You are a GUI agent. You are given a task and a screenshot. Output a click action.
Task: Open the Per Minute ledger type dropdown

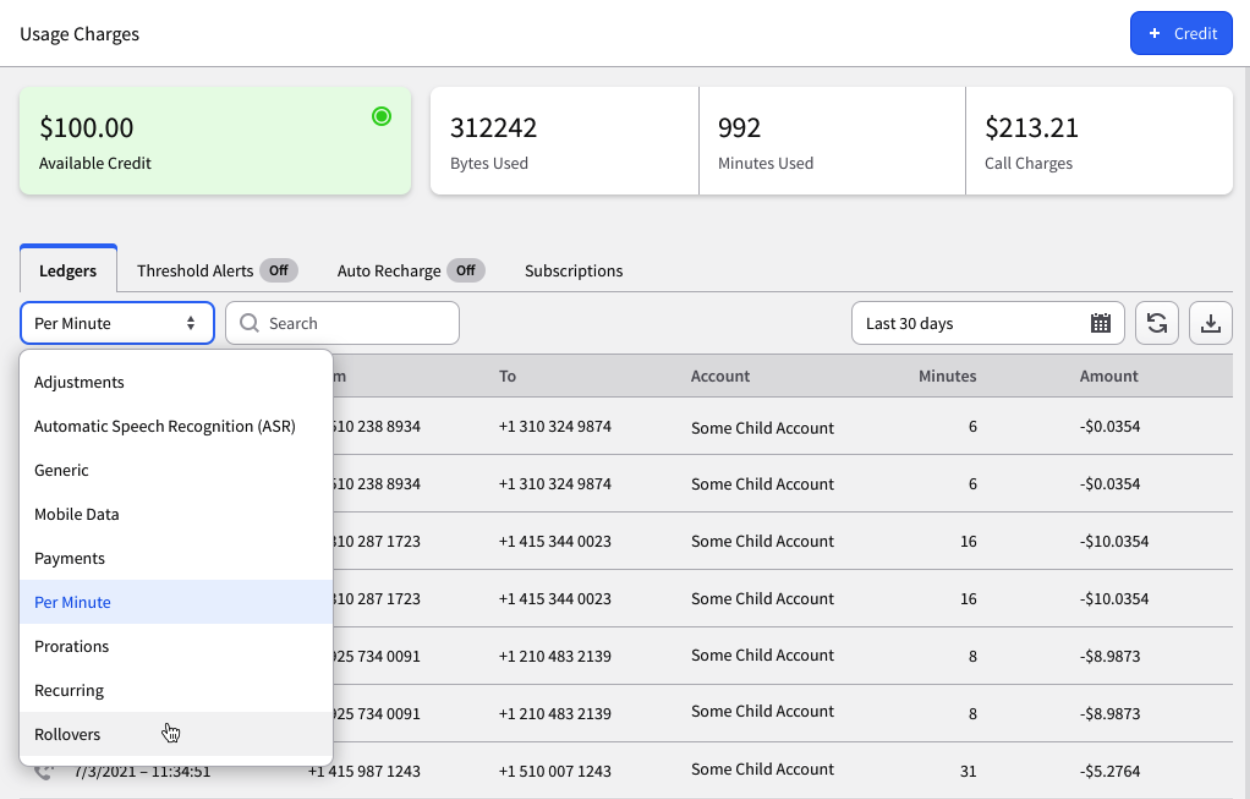click(x=117, y=323)
